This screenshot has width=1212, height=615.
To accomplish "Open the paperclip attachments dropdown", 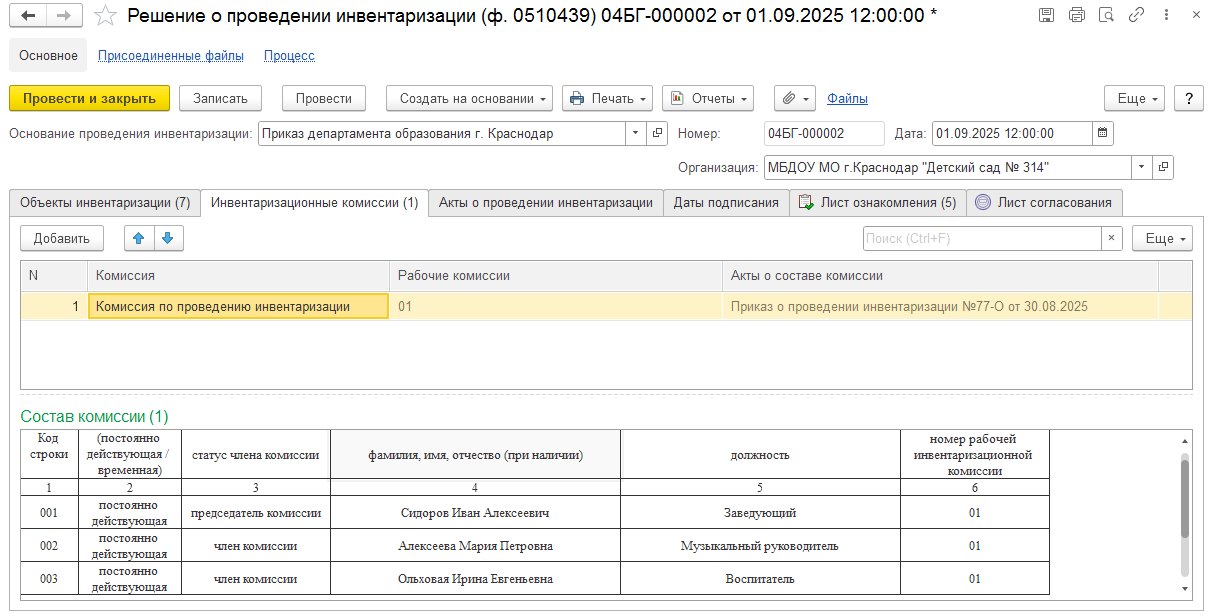I will click(x=795, y=98).
